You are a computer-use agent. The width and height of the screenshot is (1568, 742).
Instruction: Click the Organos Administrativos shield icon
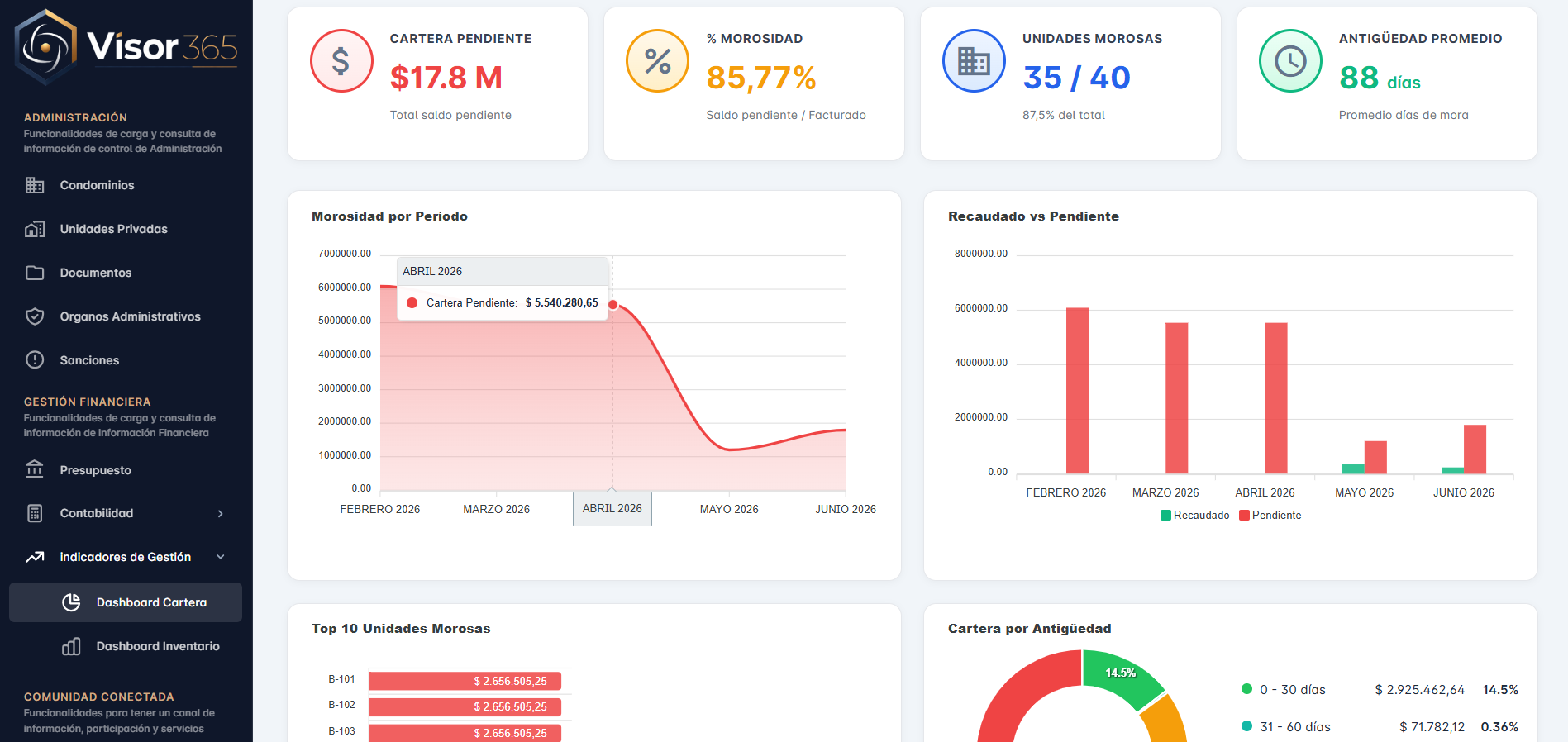click(x=35, y=316)
